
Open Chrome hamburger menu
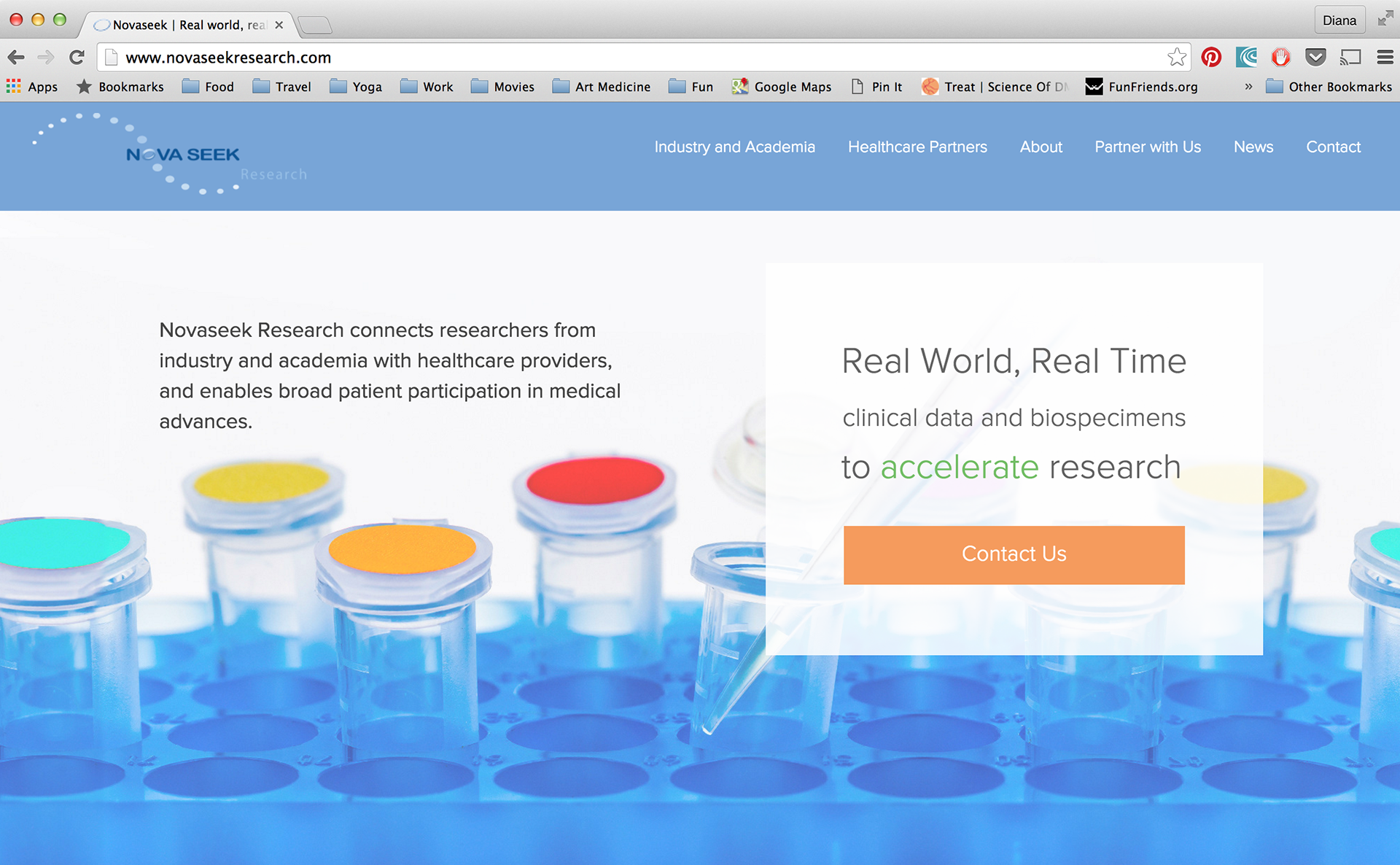pos(1385,57)
